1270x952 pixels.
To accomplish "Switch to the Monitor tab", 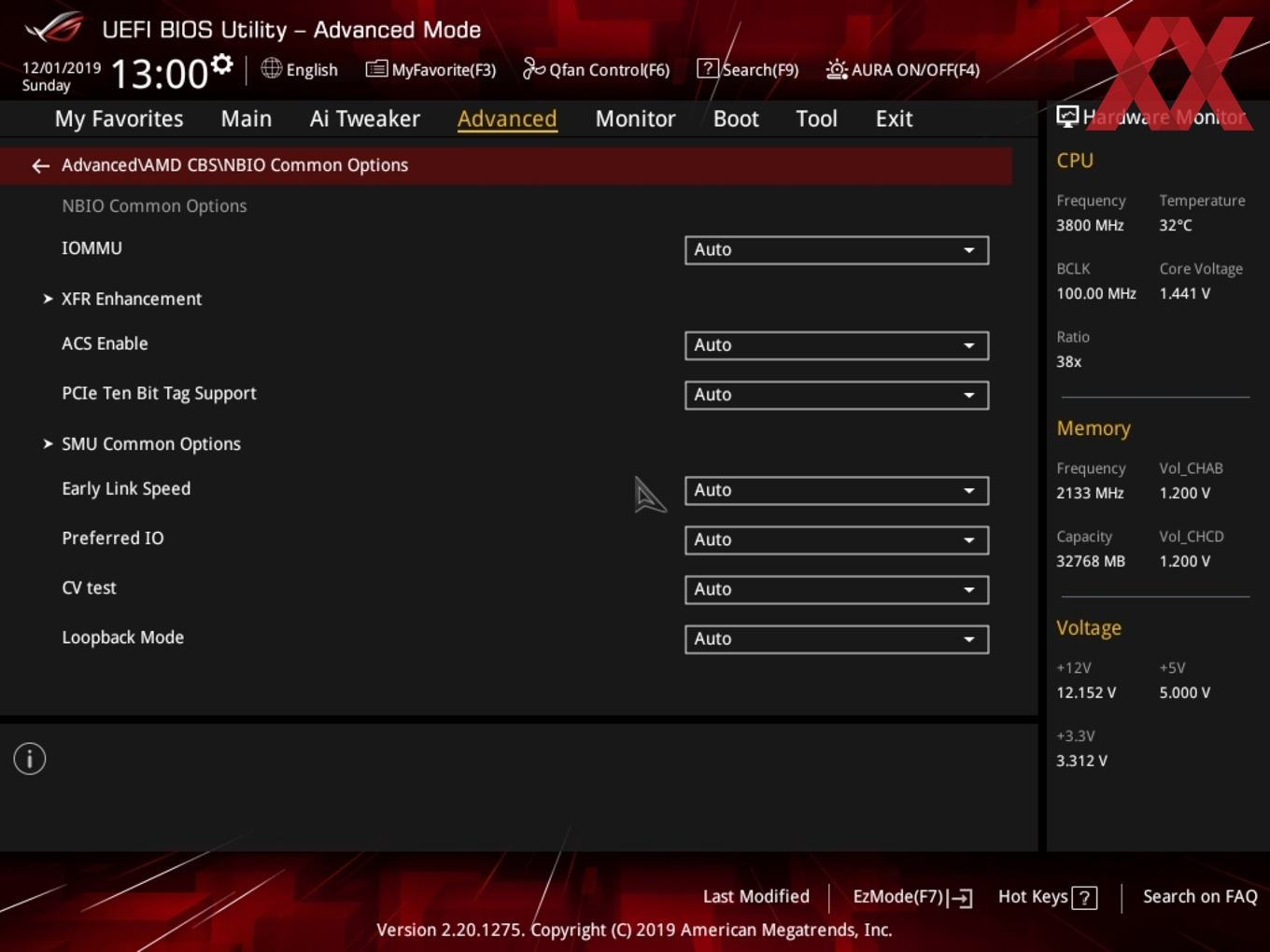I will click(x=636, y=119).
